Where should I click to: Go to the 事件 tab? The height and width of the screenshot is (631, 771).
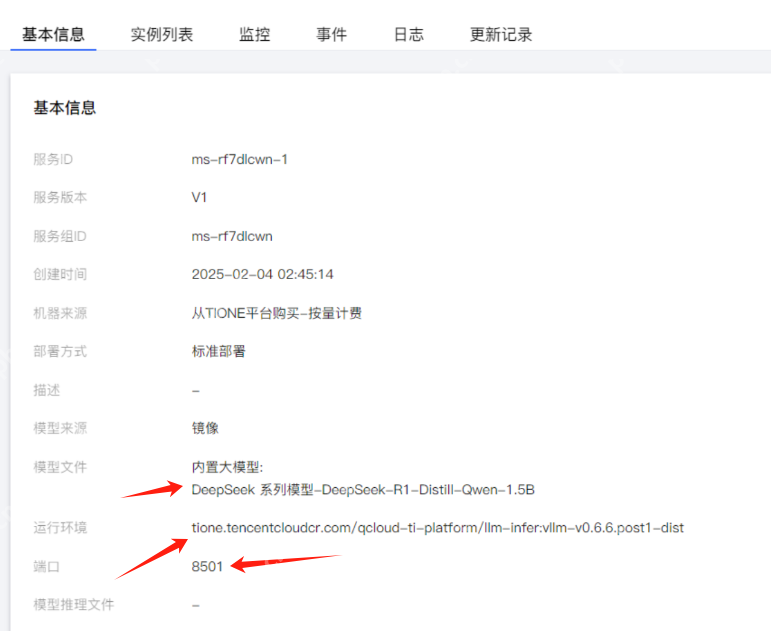[x=331, y=34]
